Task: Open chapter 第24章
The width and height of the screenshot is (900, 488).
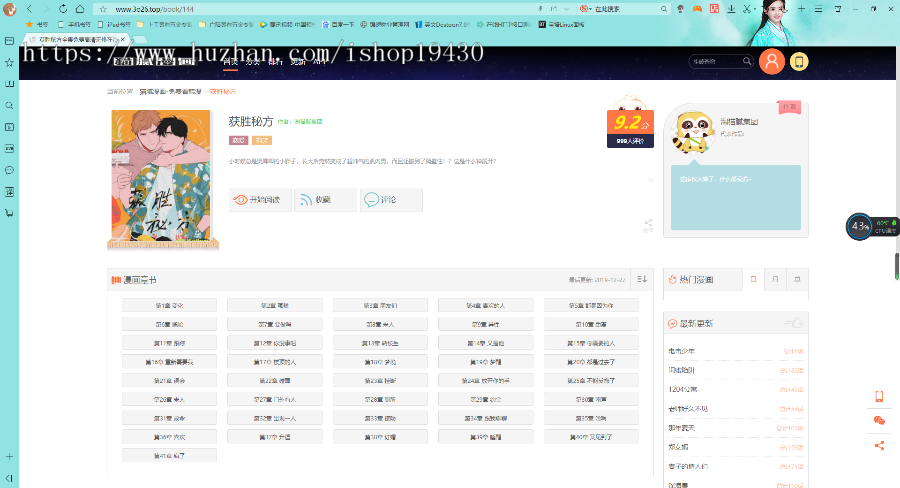Action: [x=486, y=381]
